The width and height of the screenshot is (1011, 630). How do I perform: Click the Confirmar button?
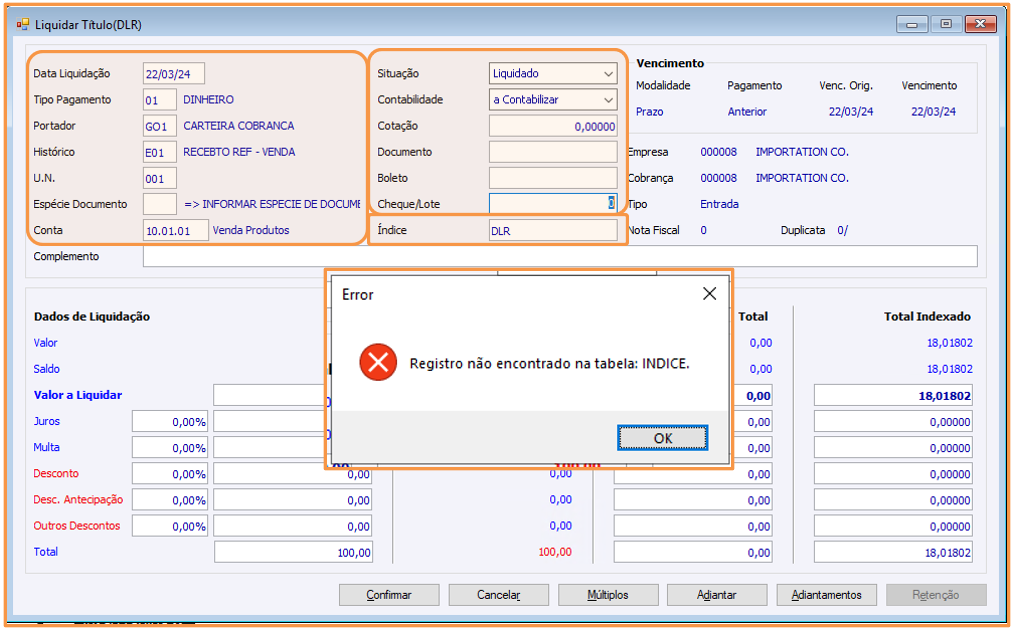tap(389, 595)
